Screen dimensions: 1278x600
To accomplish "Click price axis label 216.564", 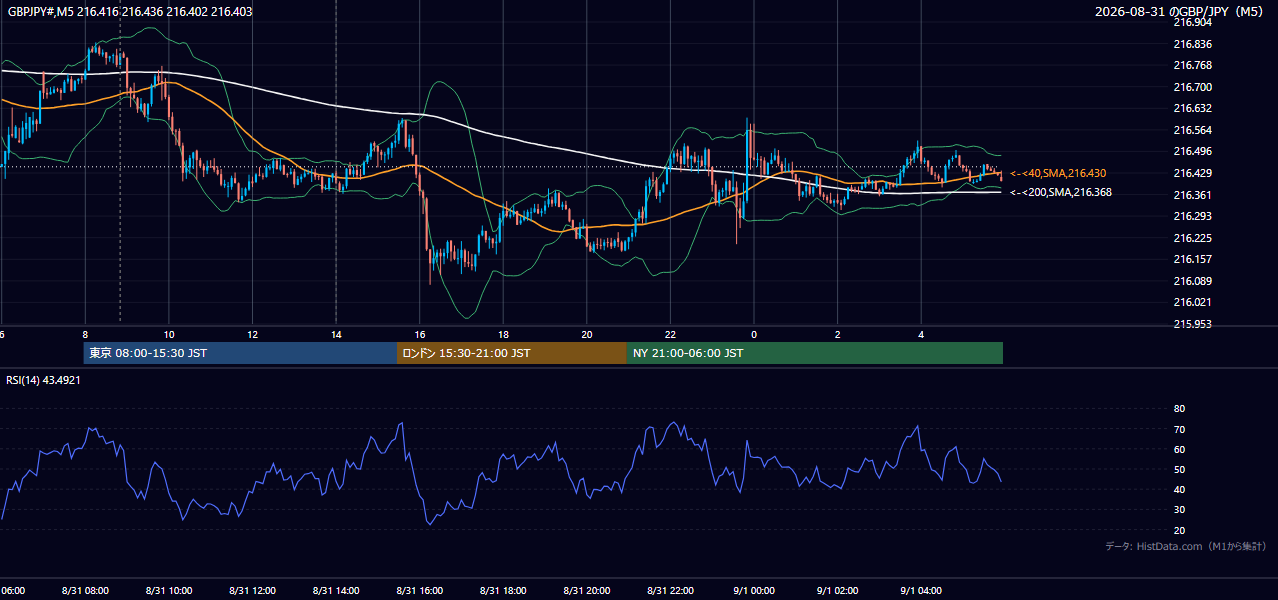I will pos(1192,130).
